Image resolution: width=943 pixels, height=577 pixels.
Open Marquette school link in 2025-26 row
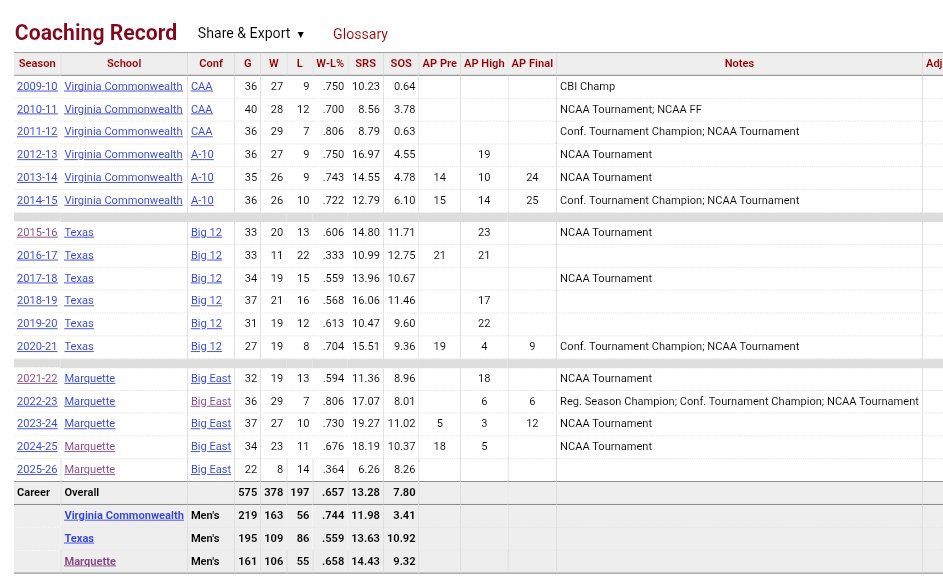pos(90,469)
